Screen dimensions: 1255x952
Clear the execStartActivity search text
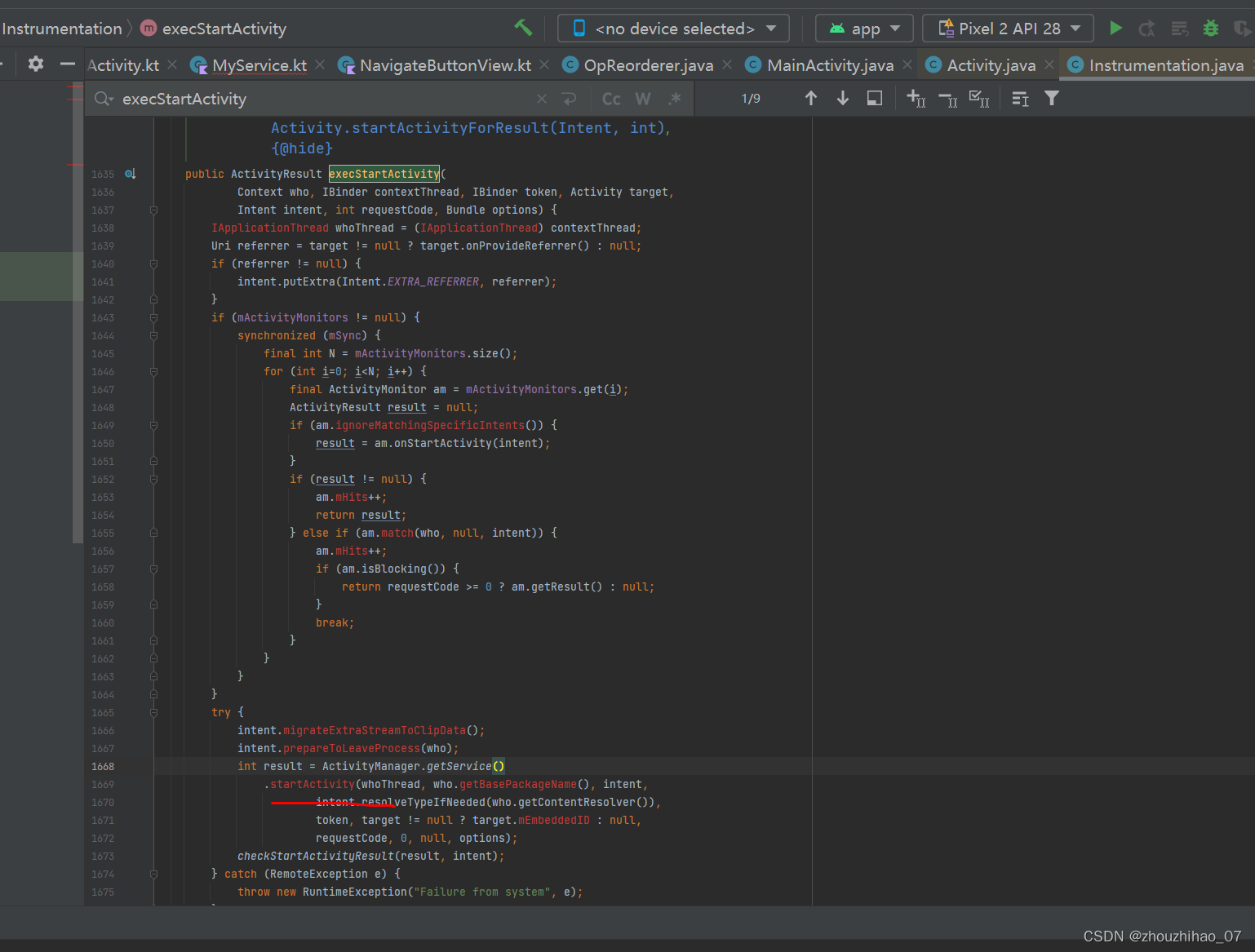point(542,99)
